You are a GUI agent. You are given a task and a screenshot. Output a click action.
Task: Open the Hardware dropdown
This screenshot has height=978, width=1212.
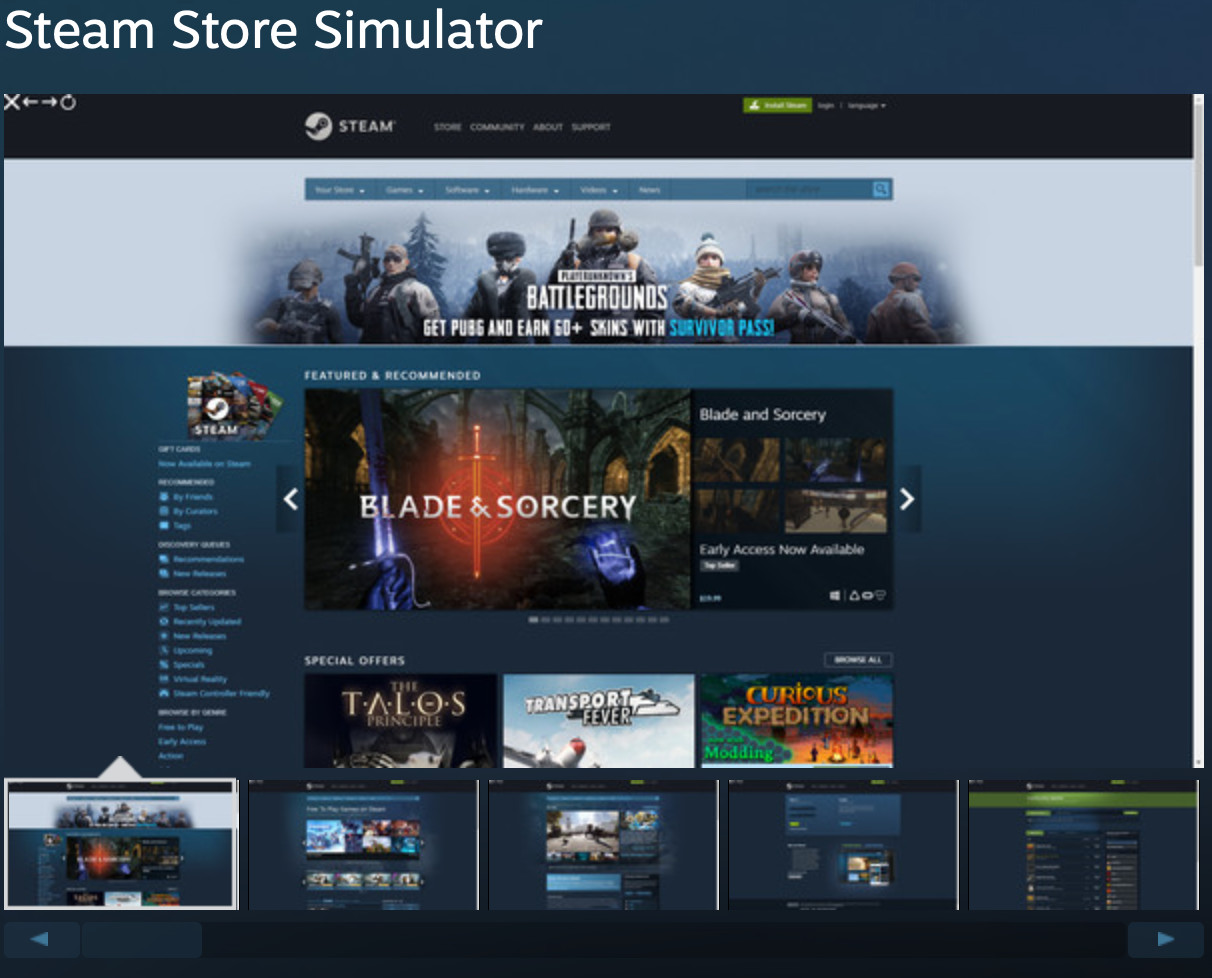533,188
